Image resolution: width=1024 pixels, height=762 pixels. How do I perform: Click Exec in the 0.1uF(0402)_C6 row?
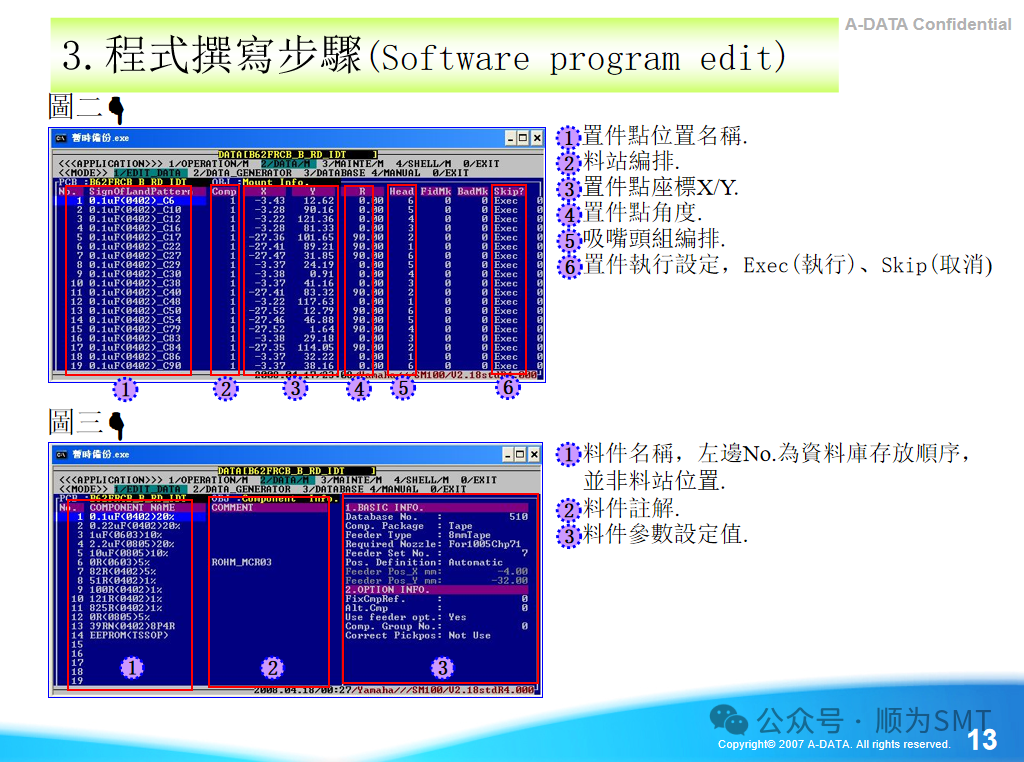(x=506, y=201)
